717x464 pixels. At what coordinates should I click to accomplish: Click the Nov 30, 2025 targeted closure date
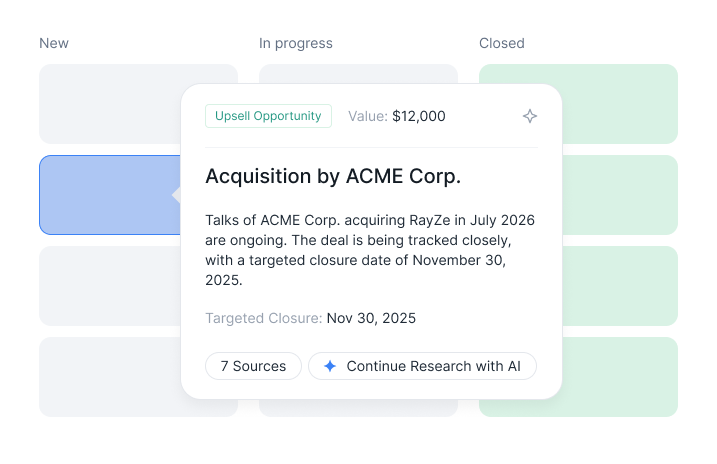[x=371, y=318]
